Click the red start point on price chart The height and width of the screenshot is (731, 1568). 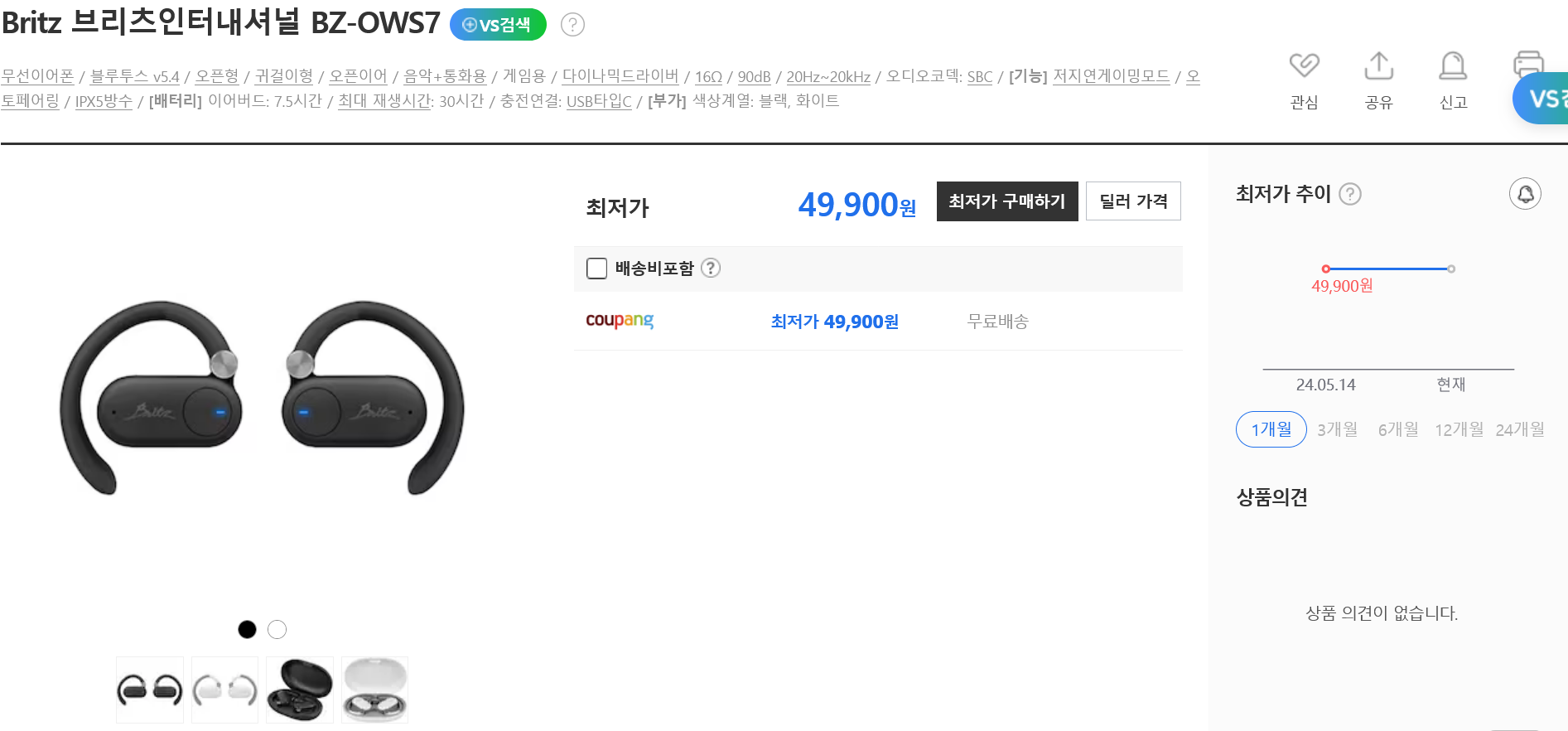click(1326, 269)
